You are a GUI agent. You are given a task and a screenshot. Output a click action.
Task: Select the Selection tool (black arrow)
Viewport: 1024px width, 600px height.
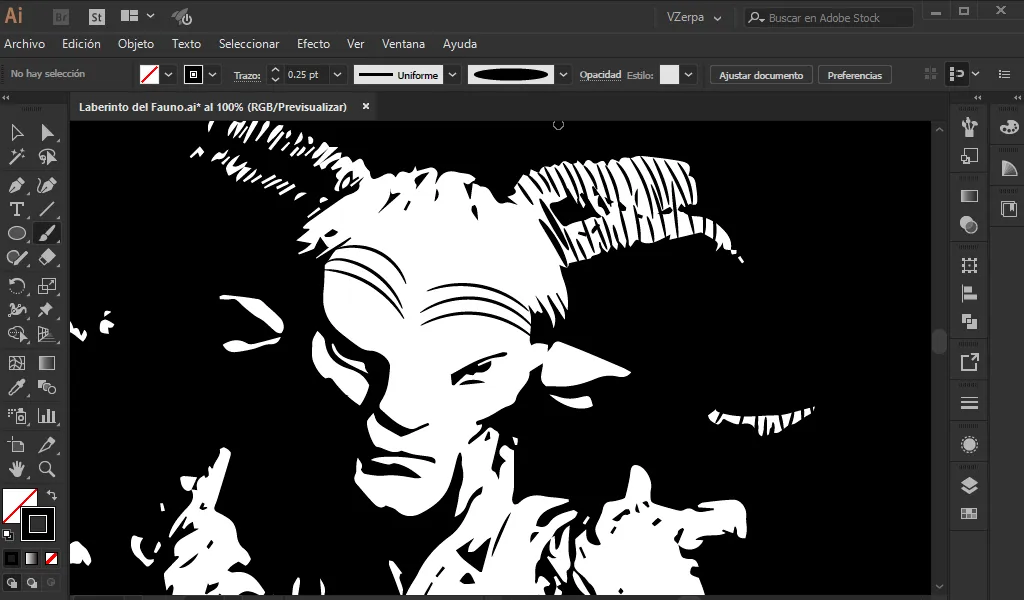[17, 133]
